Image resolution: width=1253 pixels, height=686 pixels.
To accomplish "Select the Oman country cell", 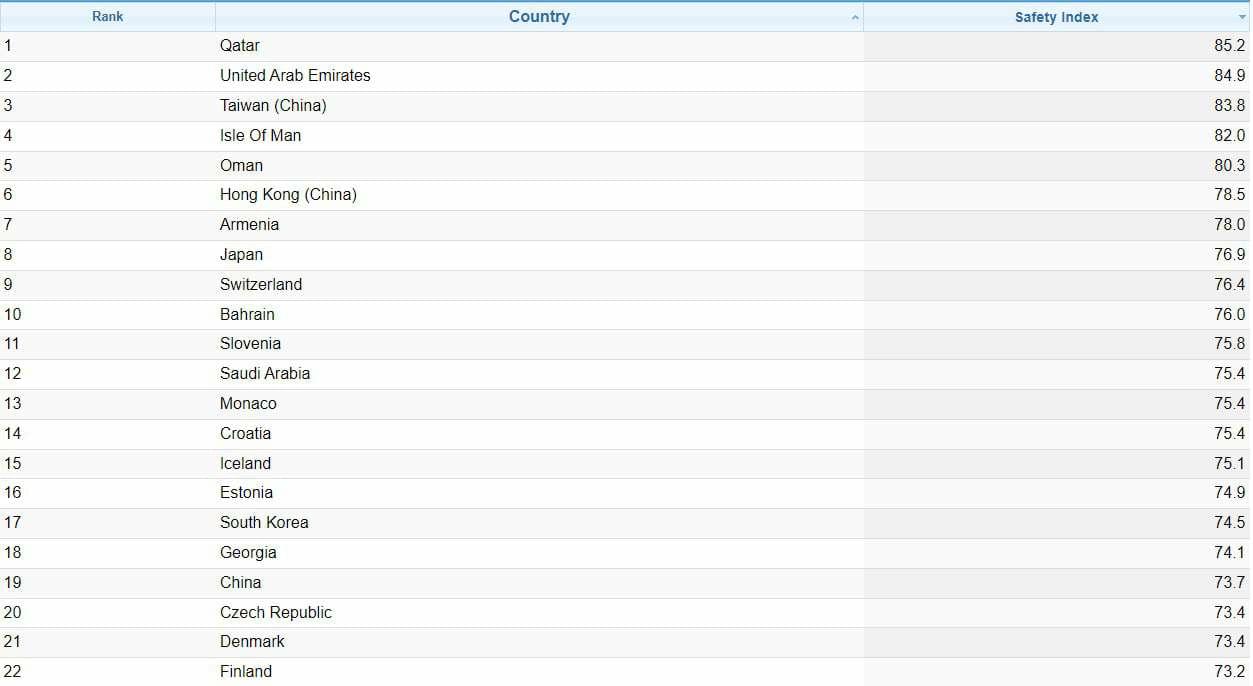I will click(539, 166).
